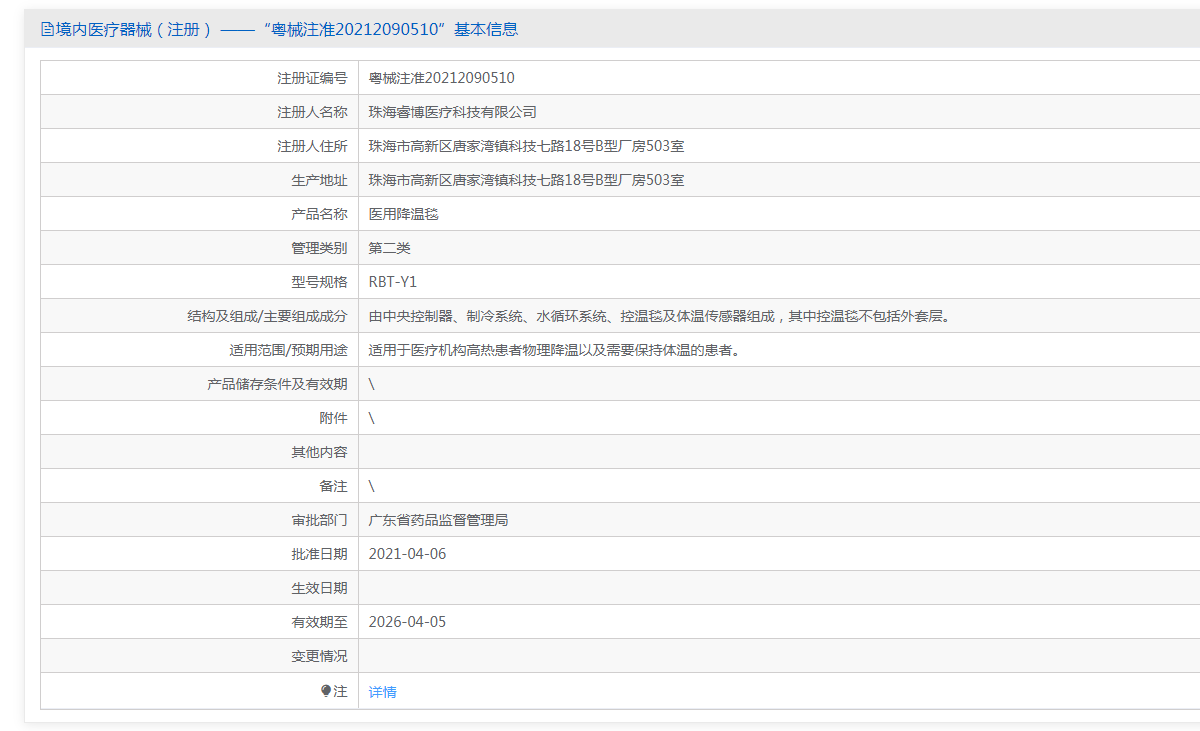Click the 变更情况 row label
Screen dimensions: 1200x731
[x=319, y=656]
